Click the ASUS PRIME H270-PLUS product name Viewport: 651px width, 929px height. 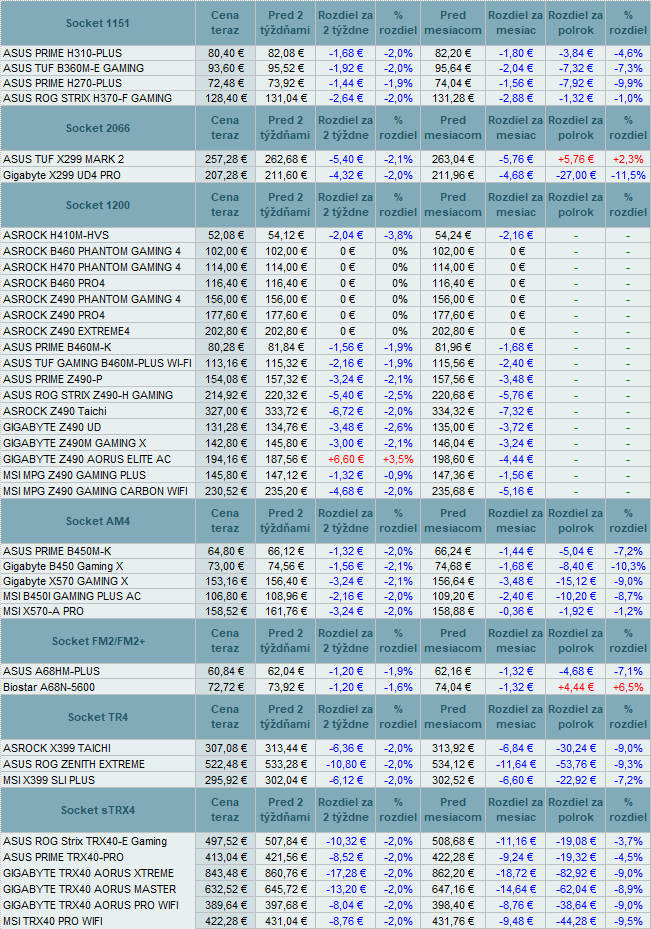[62, 84]
